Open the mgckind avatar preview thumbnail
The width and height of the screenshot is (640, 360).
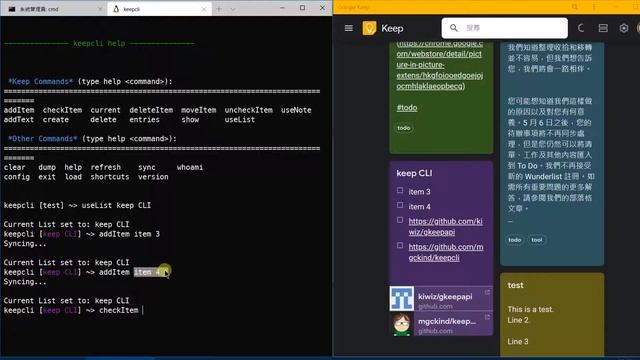click(x=402, y=324)
